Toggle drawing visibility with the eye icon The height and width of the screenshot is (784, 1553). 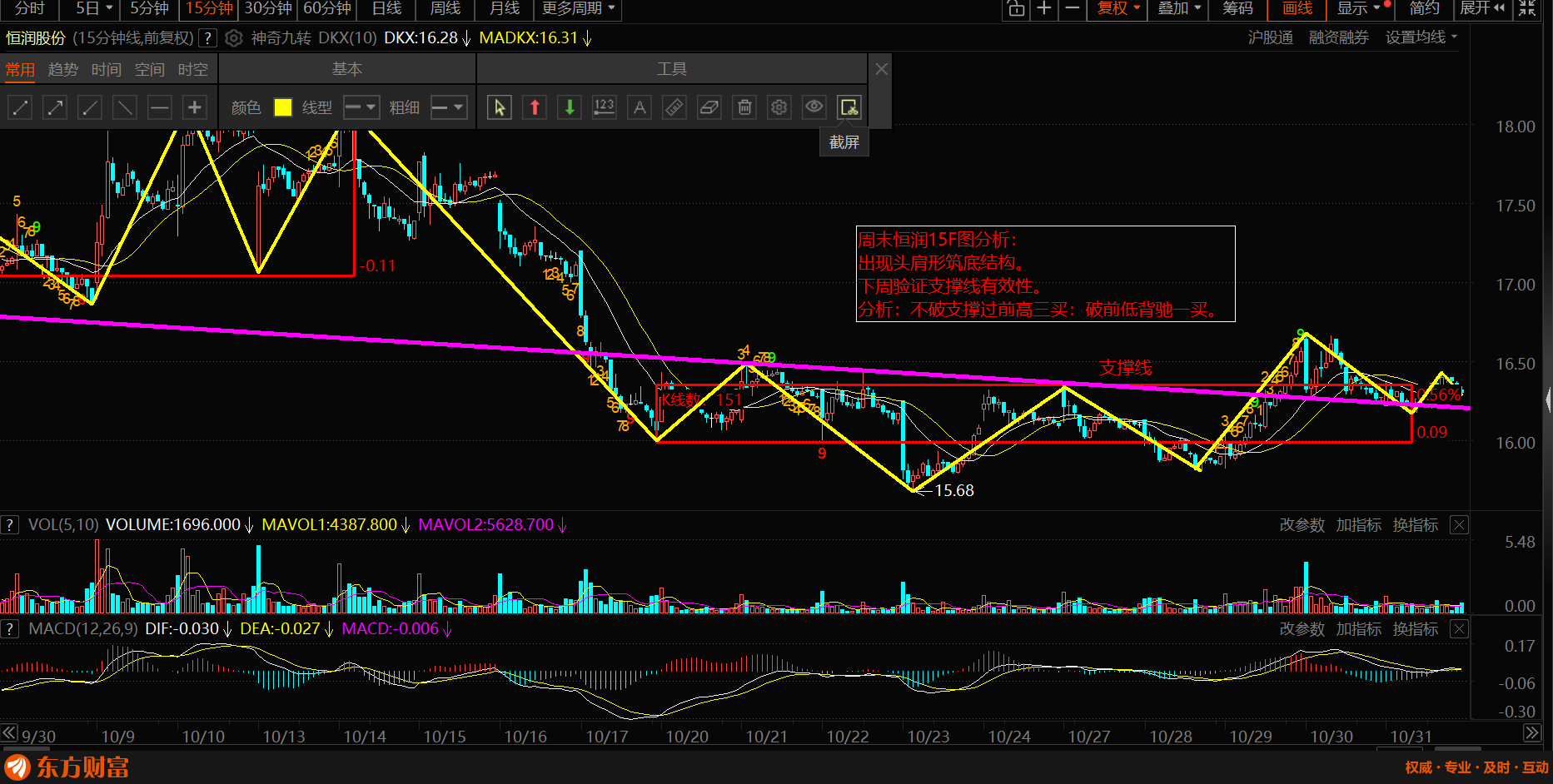tap(814, 107)
